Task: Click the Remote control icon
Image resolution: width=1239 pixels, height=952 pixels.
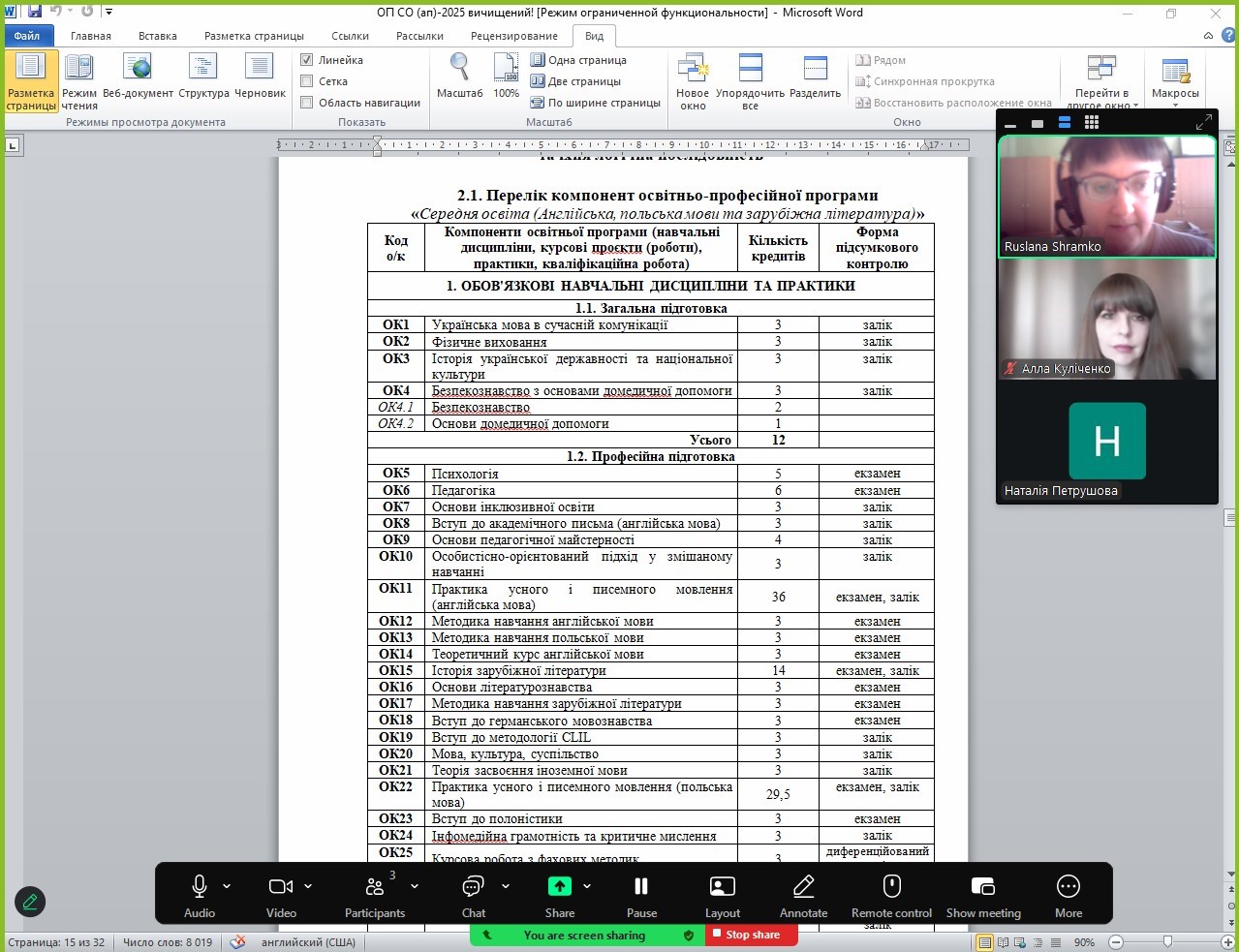Action: pyautogui.click(x=891, y=886)
